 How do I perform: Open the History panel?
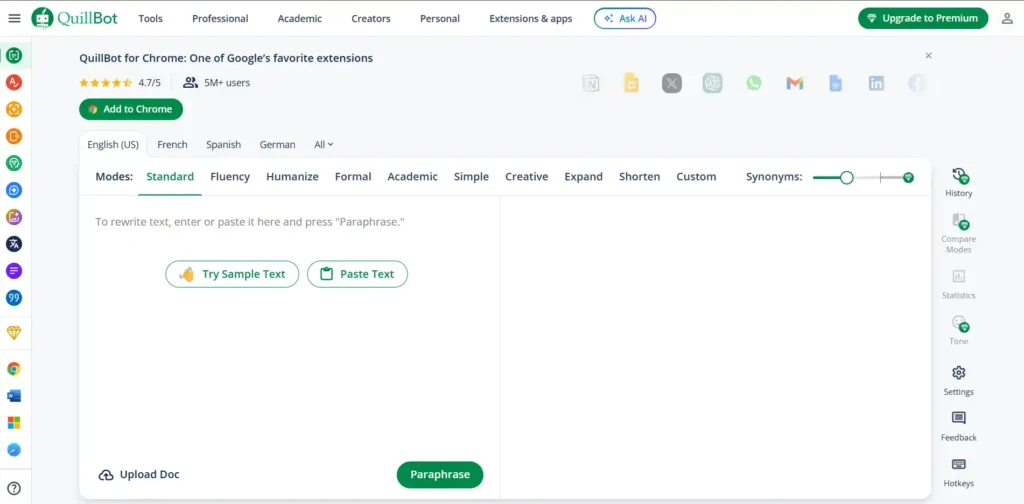coord(958,181)
